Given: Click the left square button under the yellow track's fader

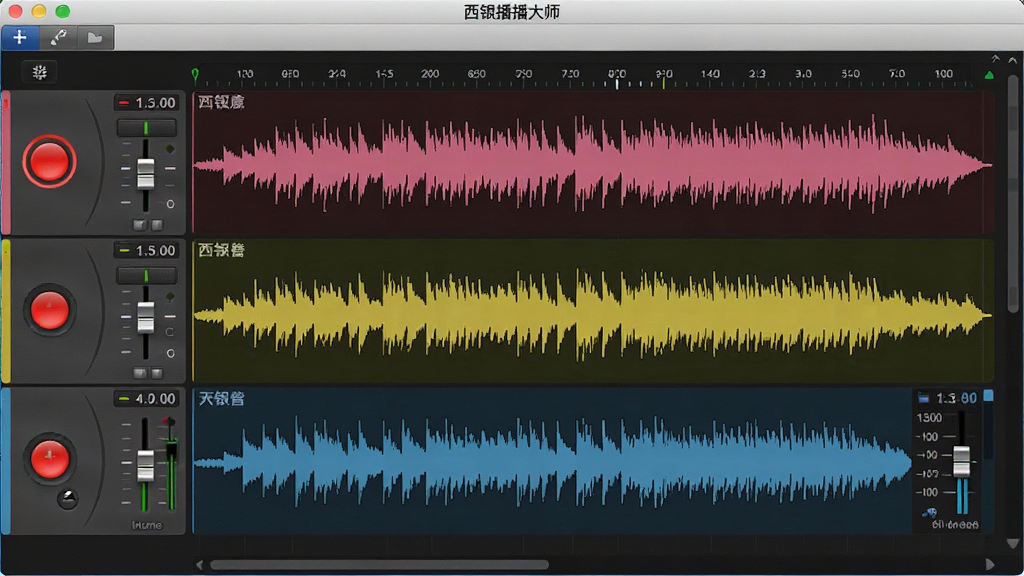Looking at the screenshot, I should 139,374.
